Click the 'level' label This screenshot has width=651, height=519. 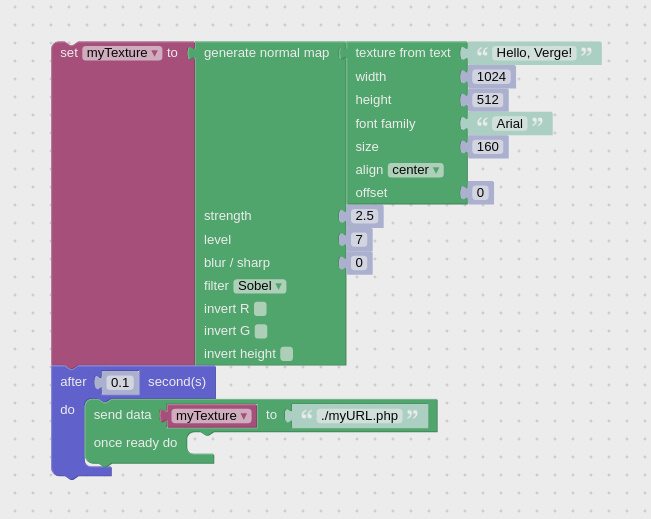217,240
